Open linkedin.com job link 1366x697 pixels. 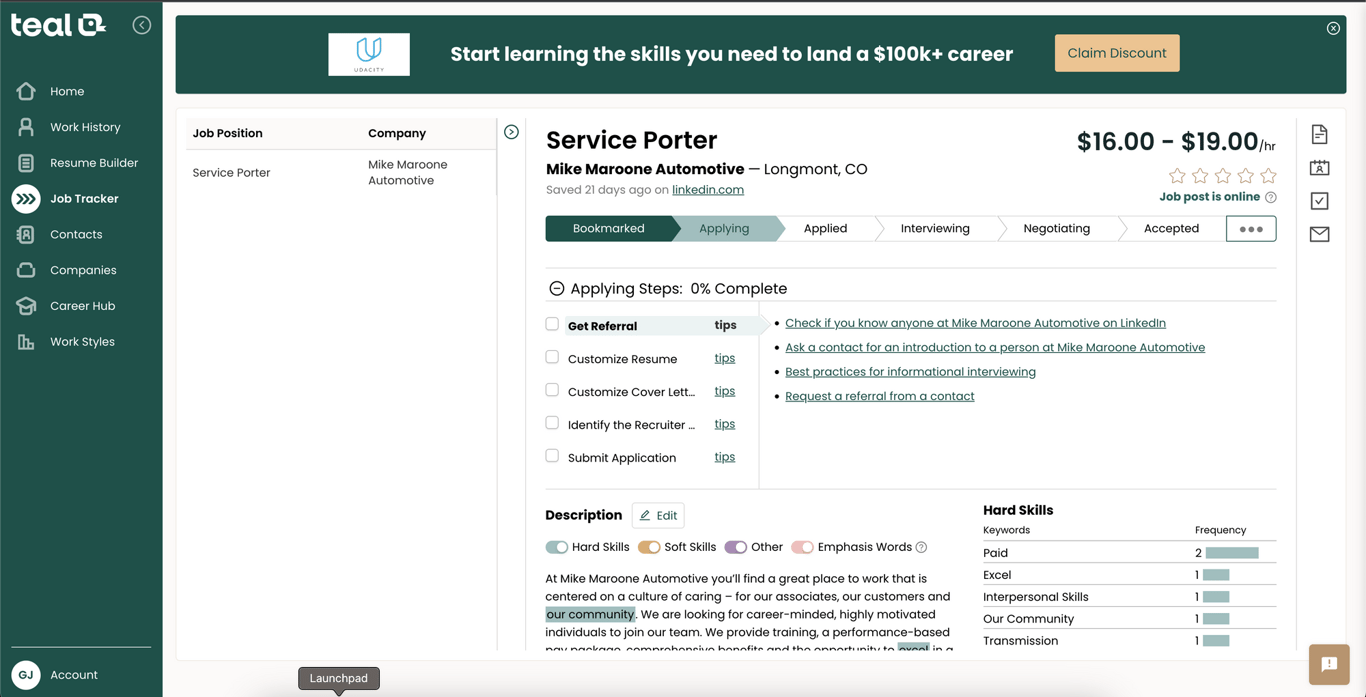pyautogui.click(x=708, y=190)
